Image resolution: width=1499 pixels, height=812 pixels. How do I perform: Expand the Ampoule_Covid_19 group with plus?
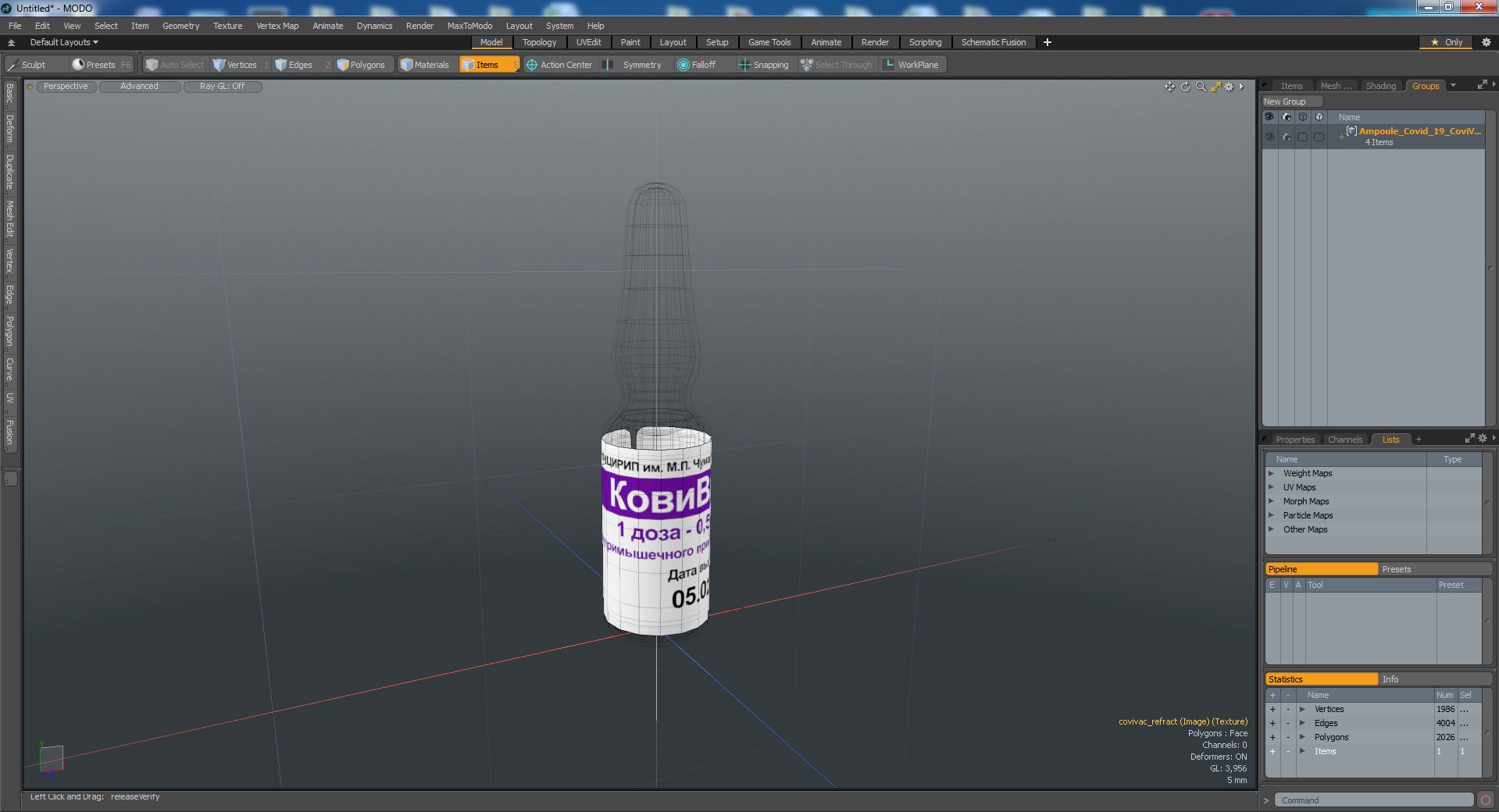[1341, 137]
